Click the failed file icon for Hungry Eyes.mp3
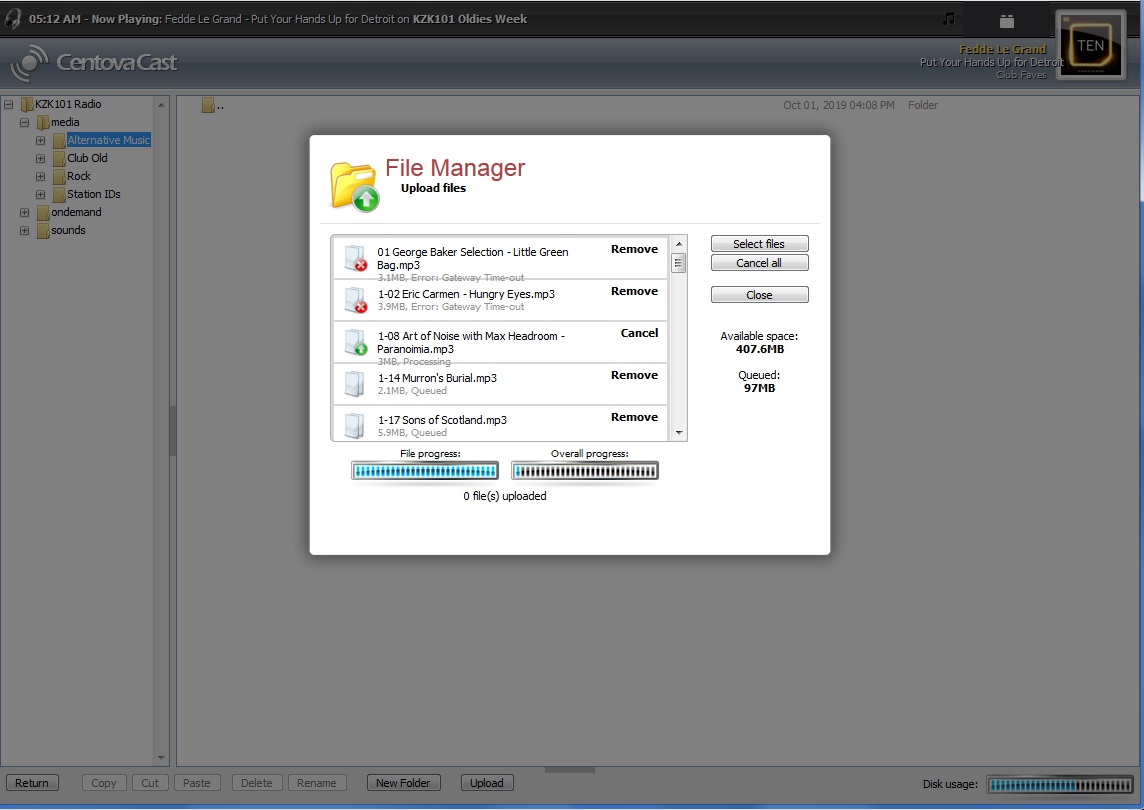Viewport: 1144px width, 810px height. click(355, 299)
